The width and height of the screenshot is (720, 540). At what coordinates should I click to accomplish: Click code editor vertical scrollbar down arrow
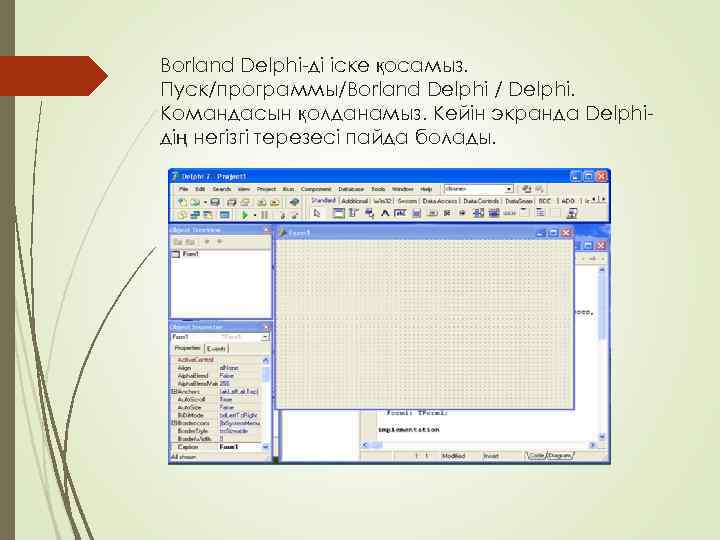[602, 437]
